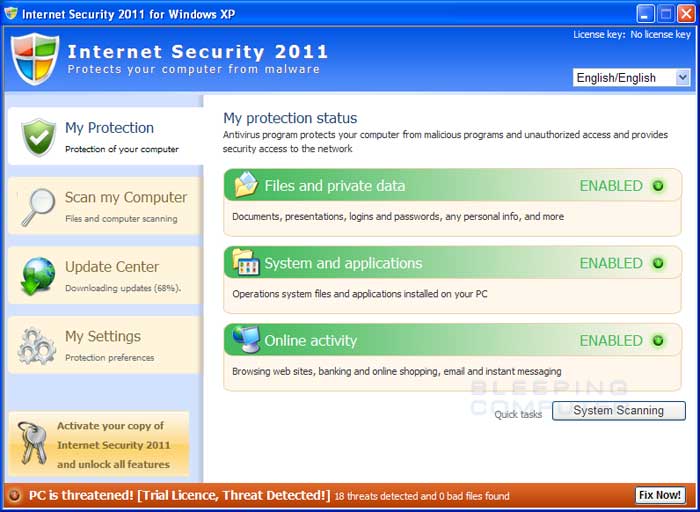
Task: Click the Online activity monitor icon
Action: pos(246,339)
